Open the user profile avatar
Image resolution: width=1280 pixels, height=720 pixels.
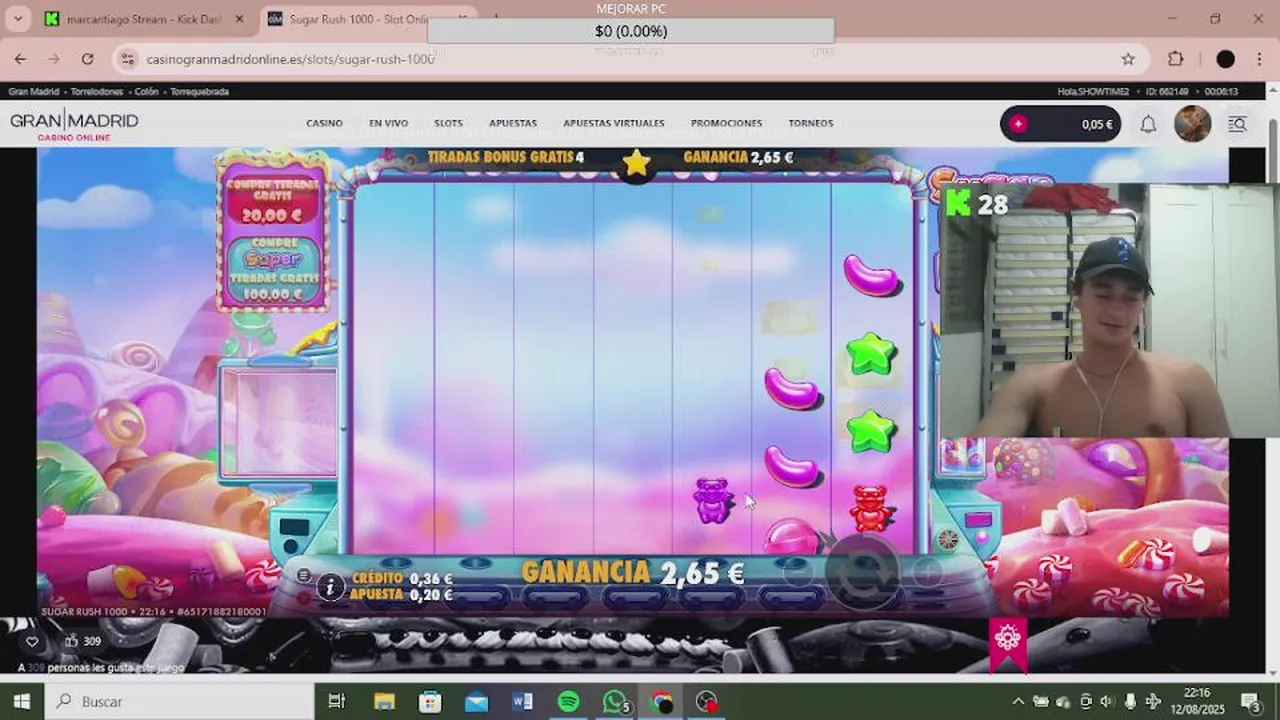coord(1192,124)
